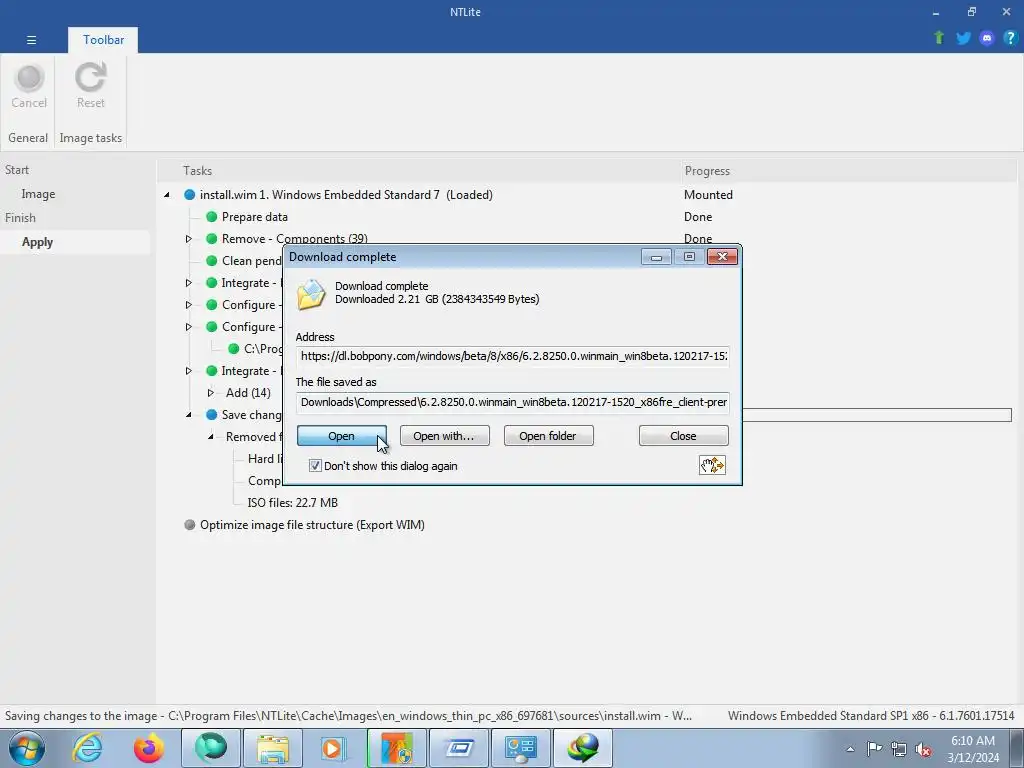Image resolution: width=1024 pixels, height=768 pixels.
Task: Select the Prepare data task row
Action: (255, 217)
